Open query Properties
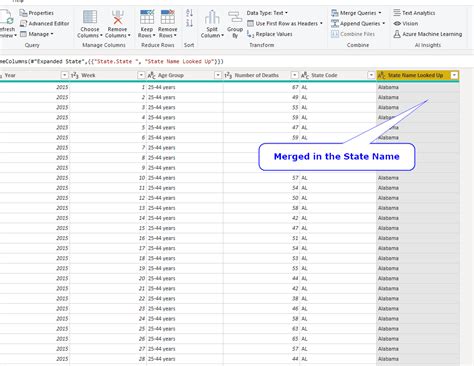474x366 pixels. (37, 13)
